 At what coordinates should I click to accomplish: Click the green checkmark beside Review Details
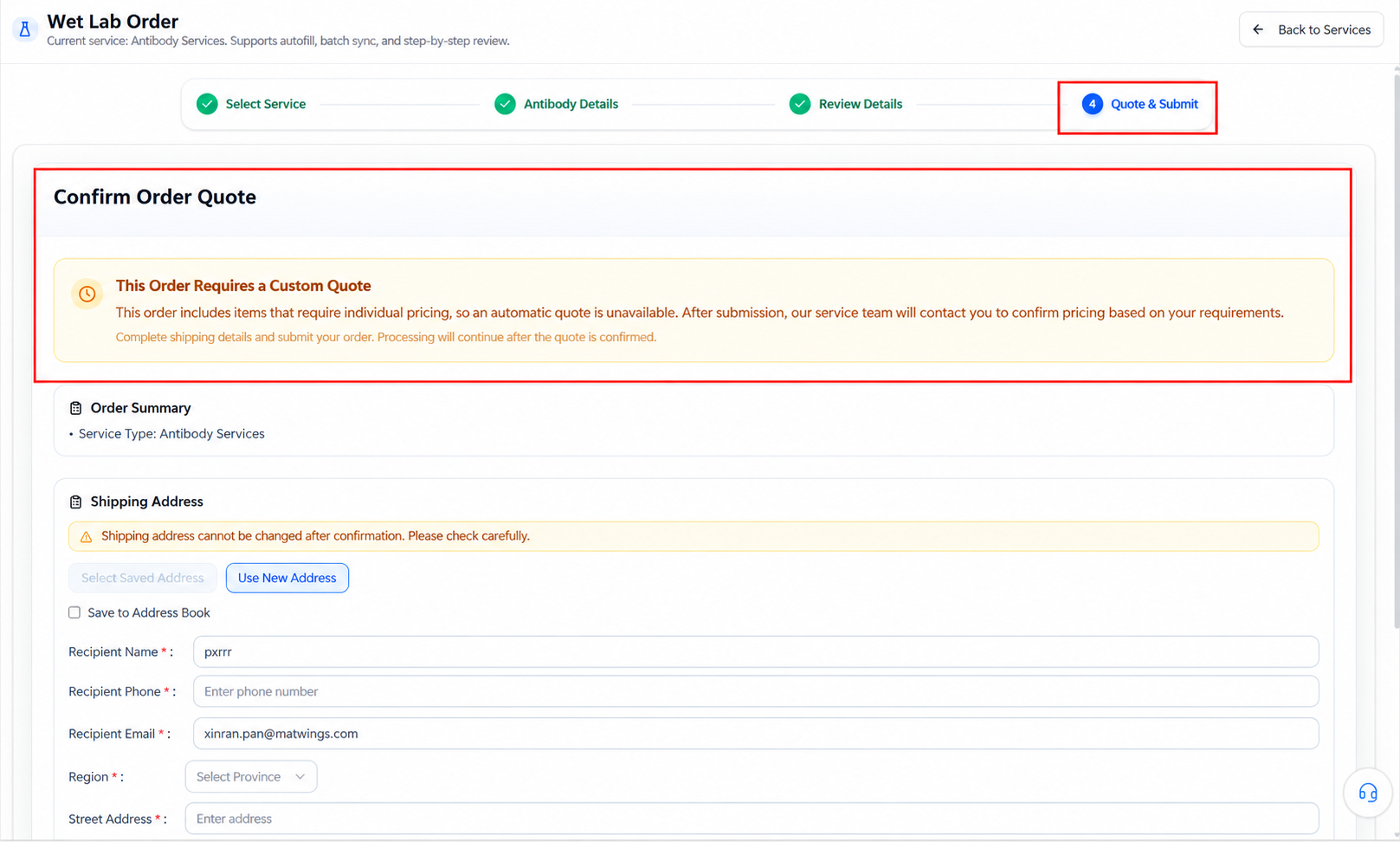pyautogui.click(x=800, y=104)
